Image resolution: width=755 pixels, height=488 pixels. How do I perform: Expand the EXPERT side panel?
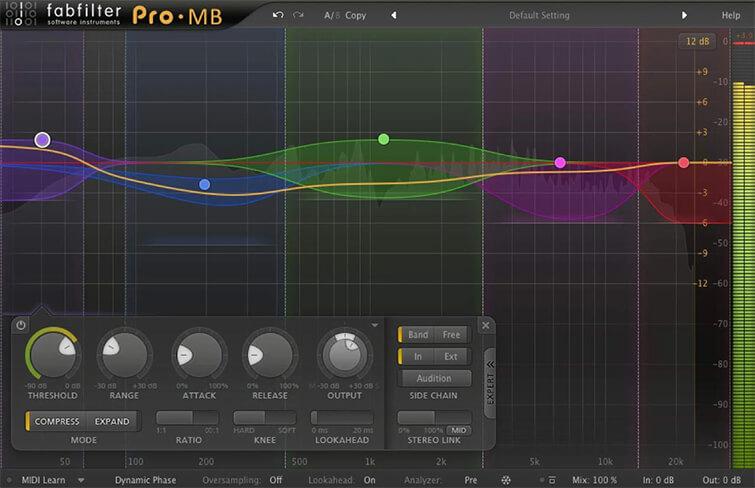[490, 383]
